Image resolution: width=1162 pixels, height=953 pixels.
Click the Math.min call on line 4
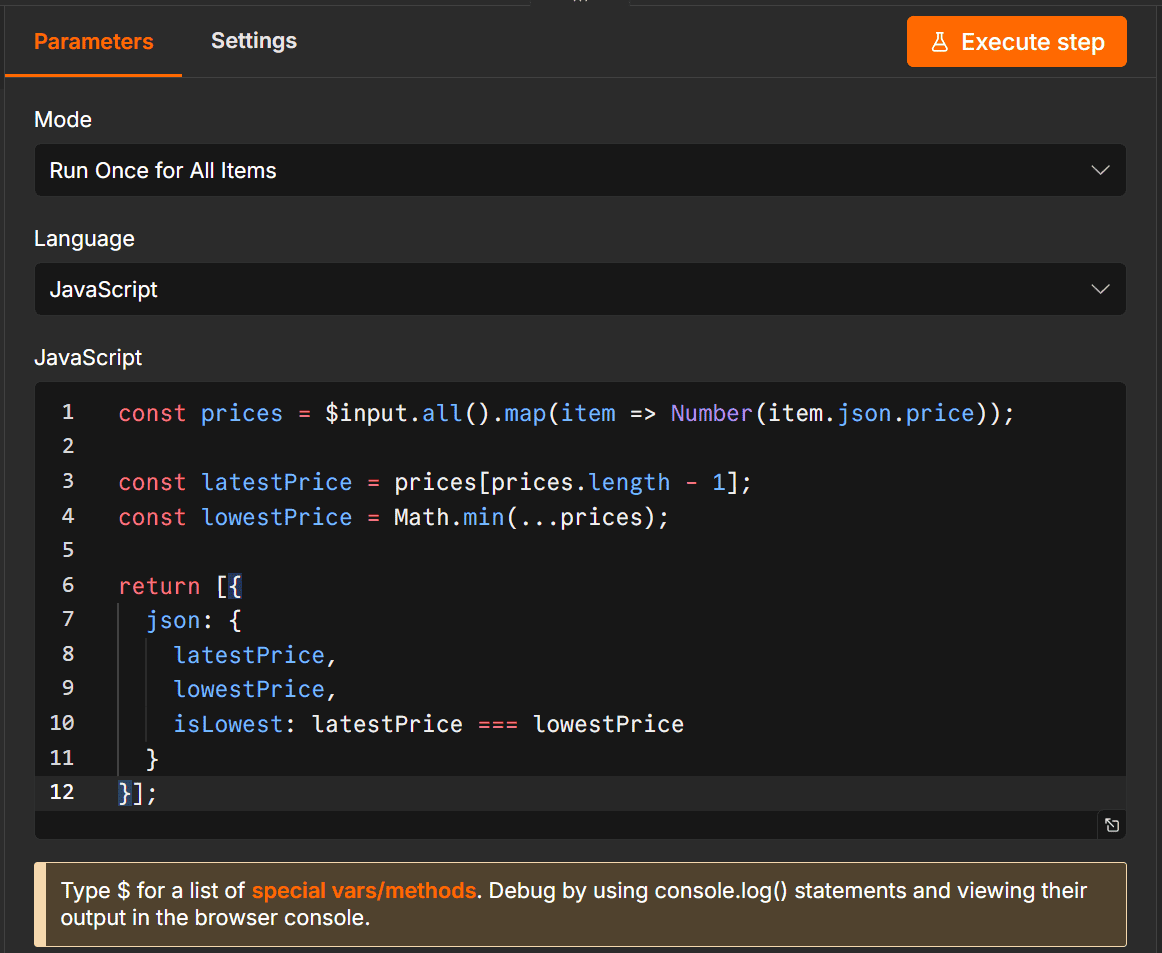coord(531,517)
